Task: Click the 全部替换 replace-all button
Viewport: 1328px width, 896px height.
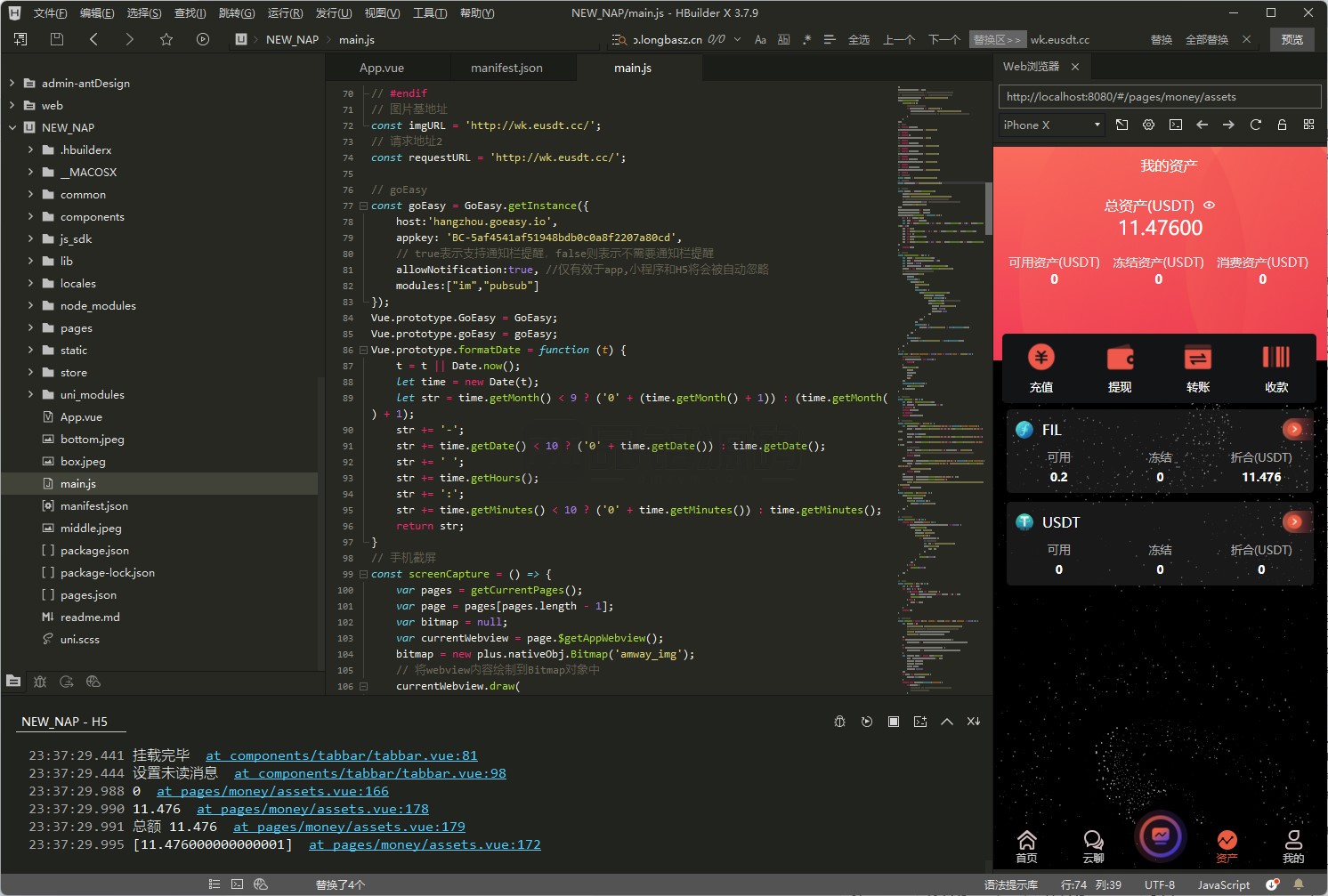Action: [1206, 39]
